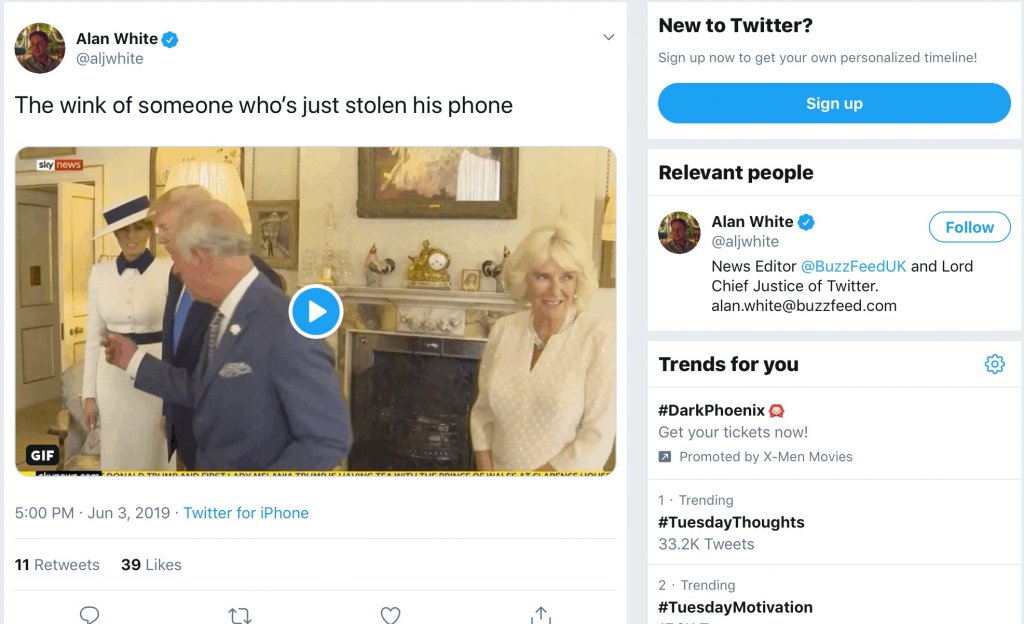This screenshot has width=1024, height=624.
Task: Open the #TuesdayMotivation trend
Action: [x=735, y=607]
